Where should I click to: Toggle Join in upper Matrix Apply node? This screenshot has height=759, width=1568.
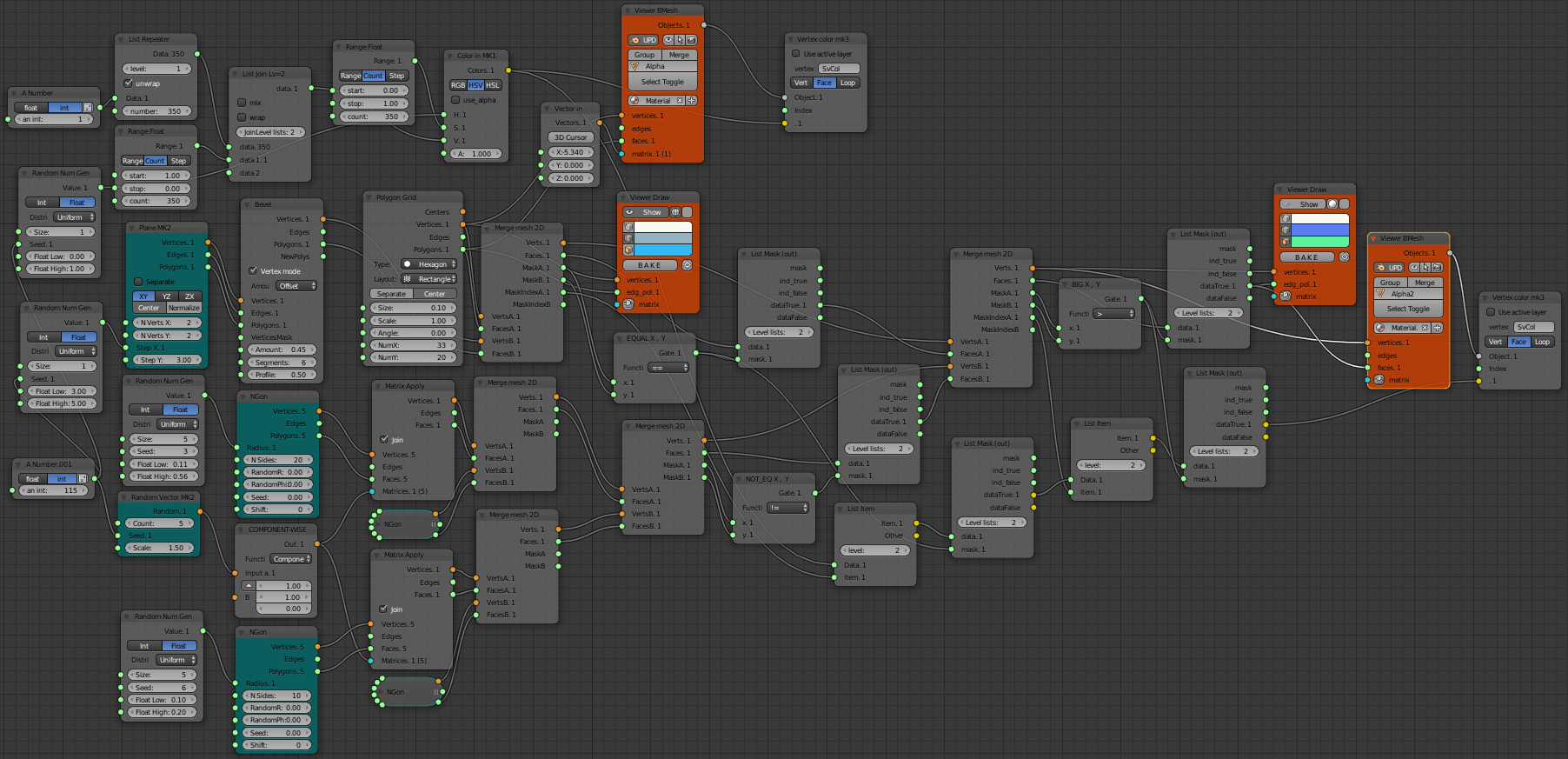coord(384,440)
